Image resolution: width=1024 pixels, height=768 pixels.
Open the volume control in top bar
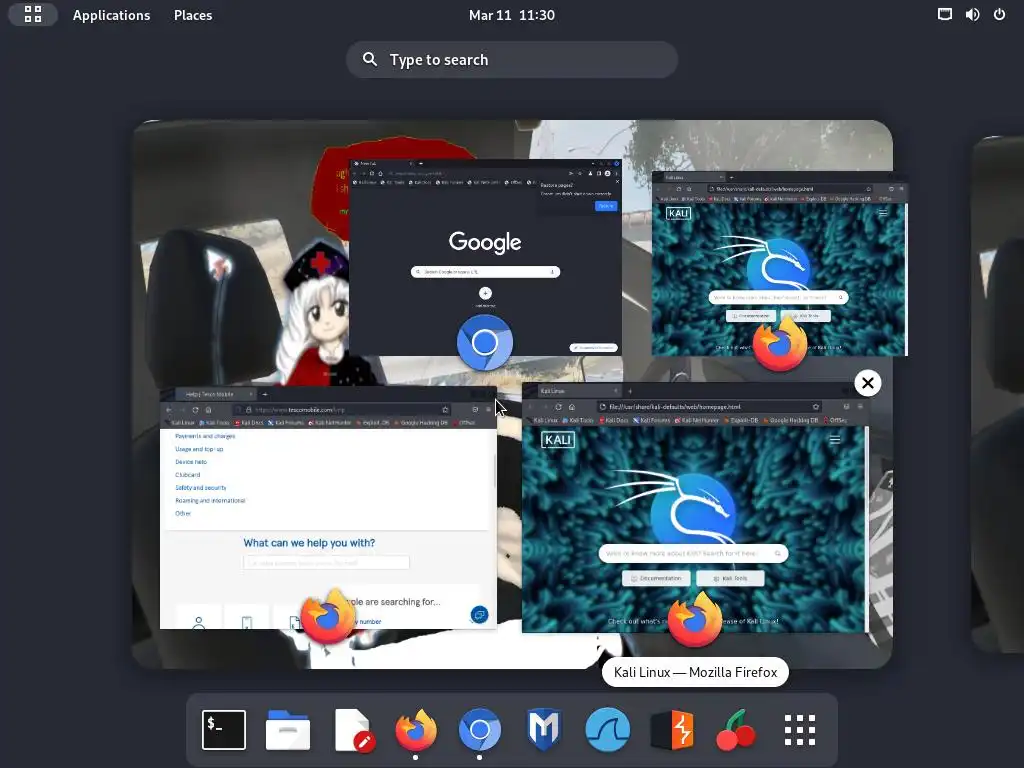[x=972, y=14]
